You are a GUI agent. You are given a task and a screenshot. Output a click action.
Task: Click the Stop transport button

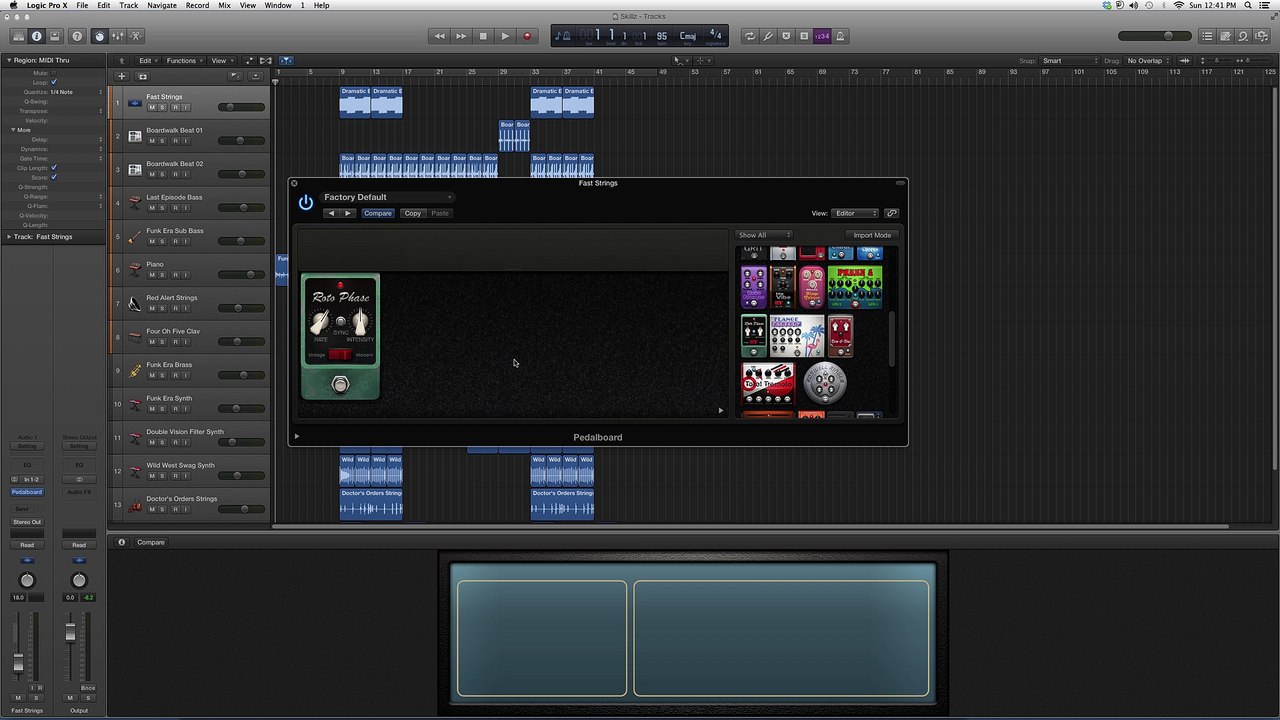pos(483,36)
